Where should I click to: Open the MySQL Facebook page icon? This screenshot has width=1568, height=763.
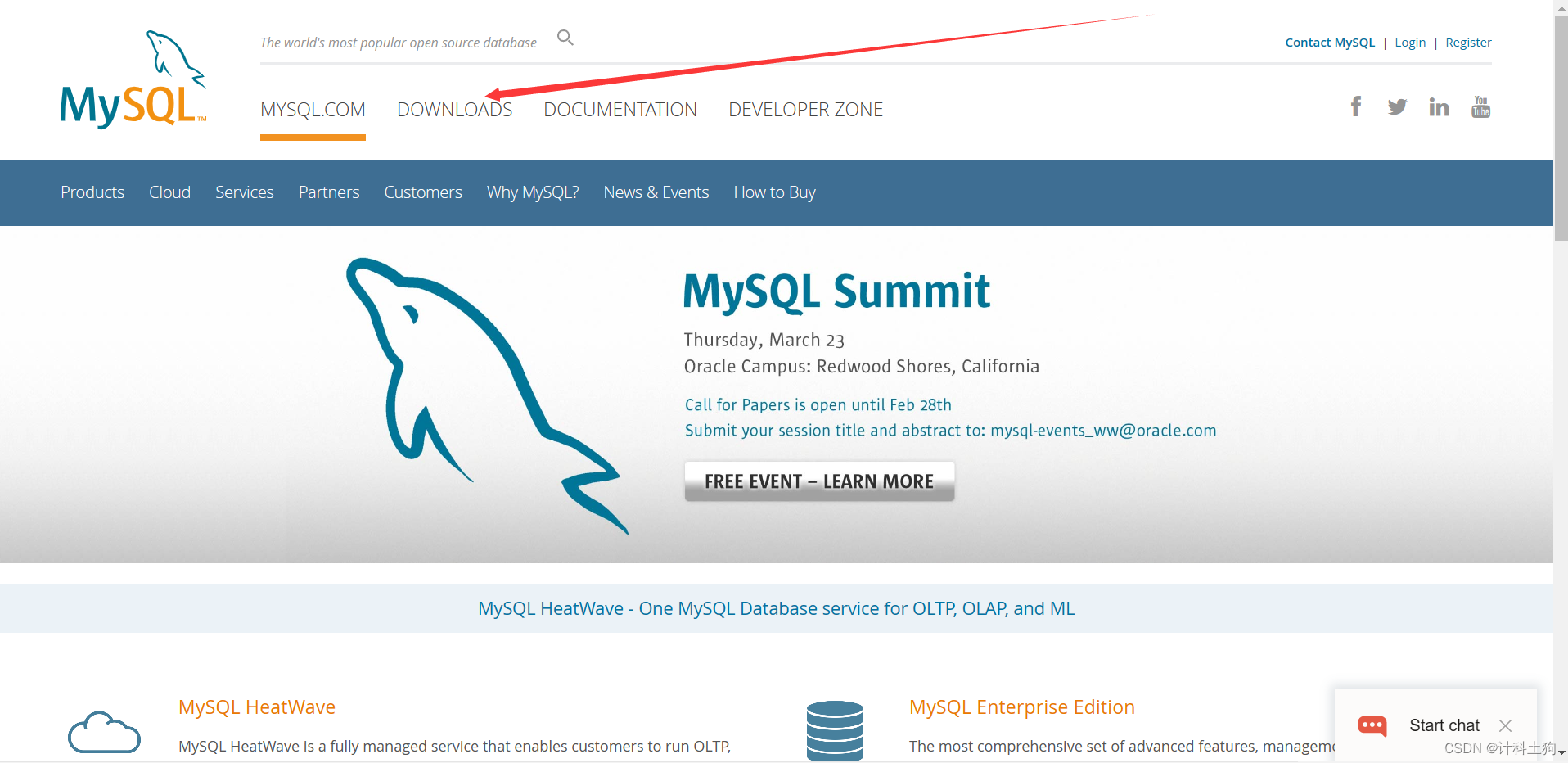[x=1356, y=106]
